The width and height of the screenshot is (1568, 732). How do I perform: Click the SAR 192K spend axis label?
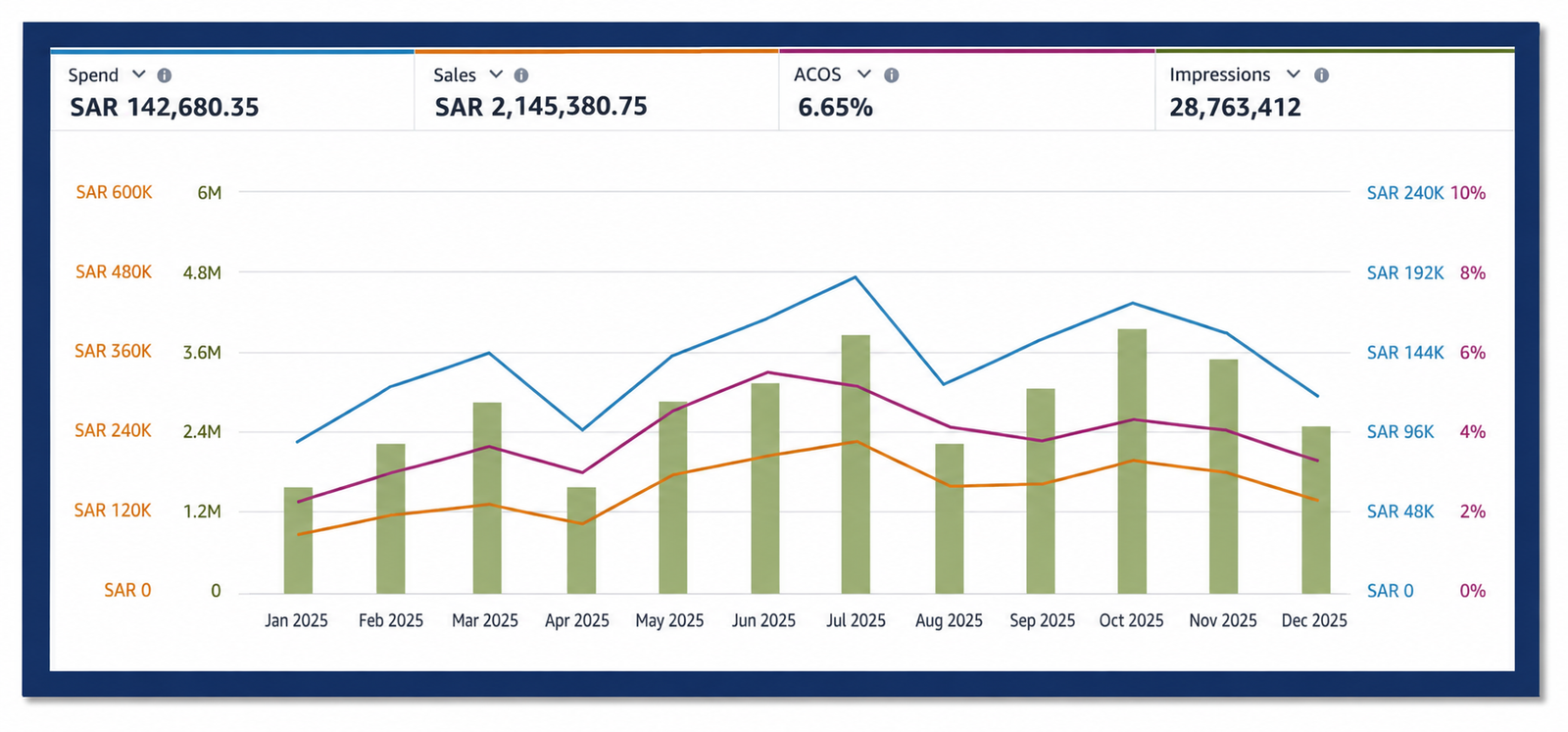1405,272
